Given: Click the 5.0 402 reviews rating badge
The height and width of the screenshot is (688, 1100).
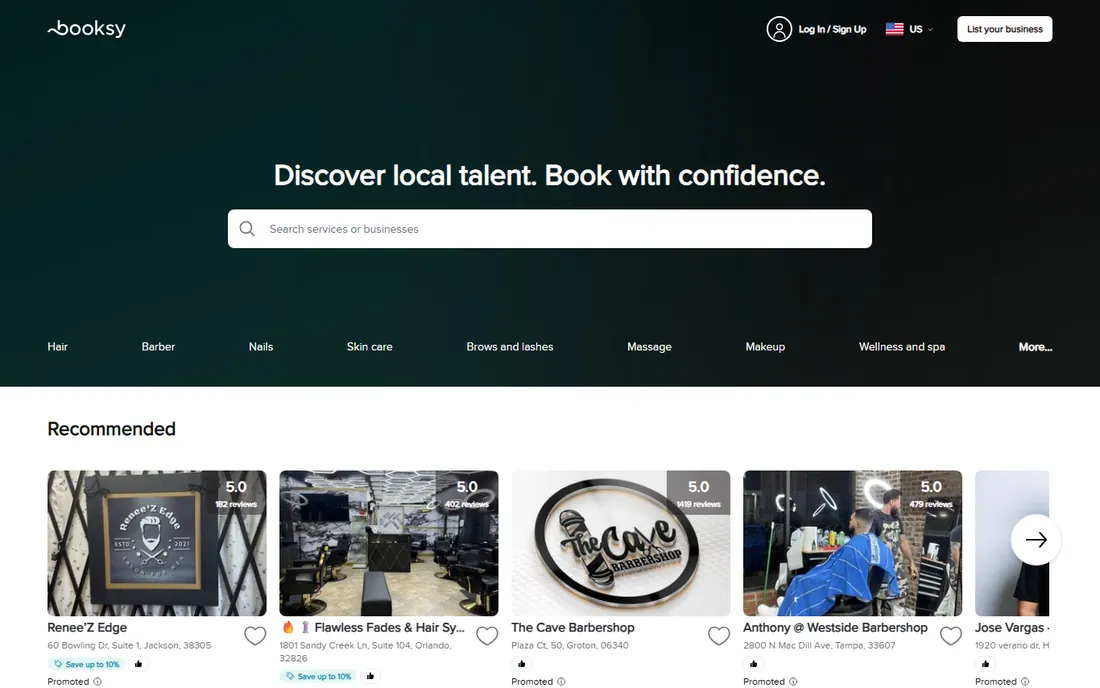Looking at the screenshot, I should [467, 493].
